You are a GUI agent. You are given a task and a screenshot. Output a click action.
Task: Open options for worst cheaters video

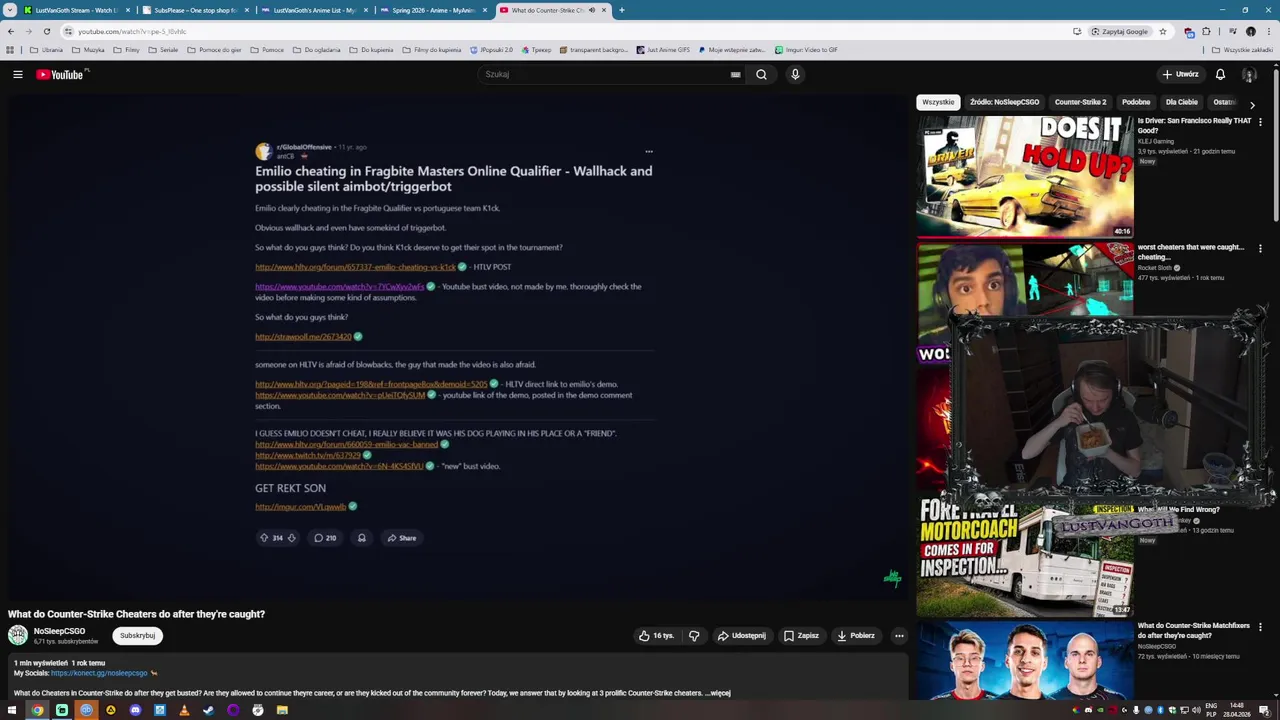coord(1260,248)
